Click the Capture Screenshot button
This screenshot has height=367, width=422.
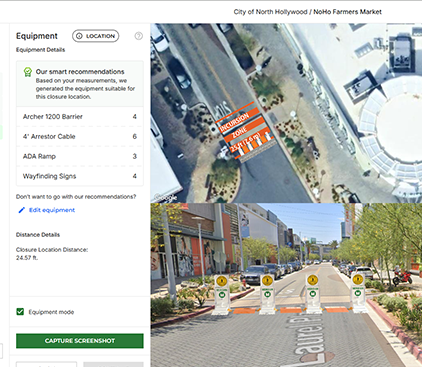80,341
